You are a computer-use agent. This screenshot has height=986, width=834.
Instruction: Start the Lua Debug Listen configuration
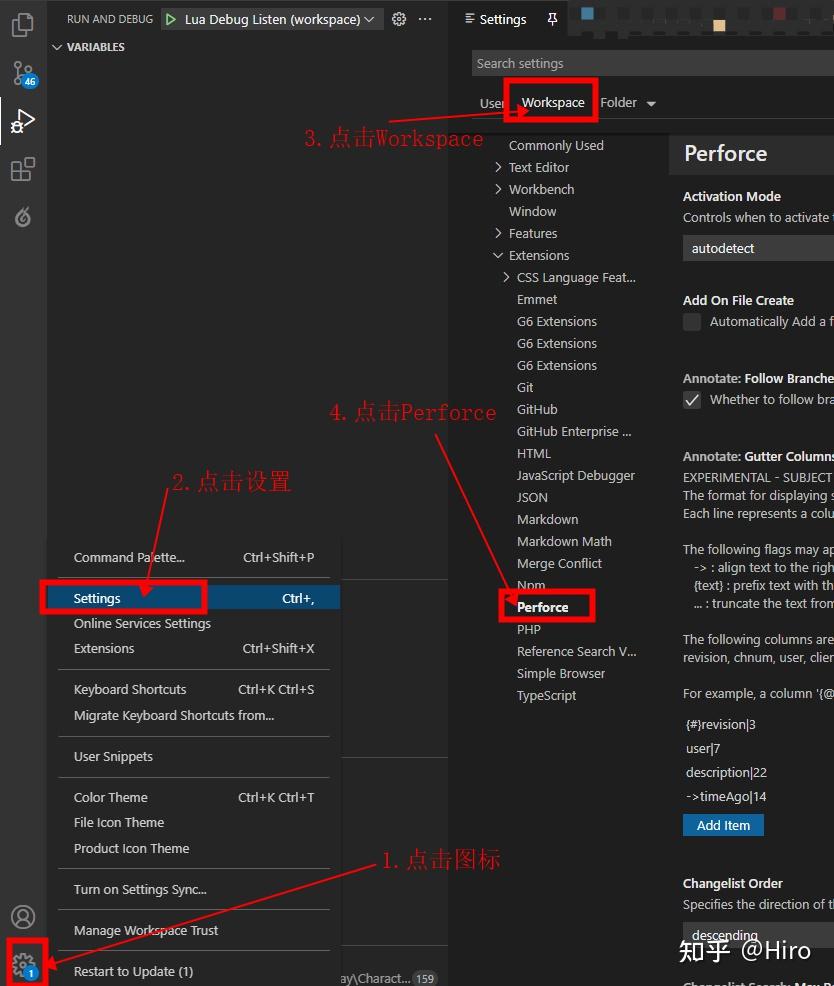170,18
